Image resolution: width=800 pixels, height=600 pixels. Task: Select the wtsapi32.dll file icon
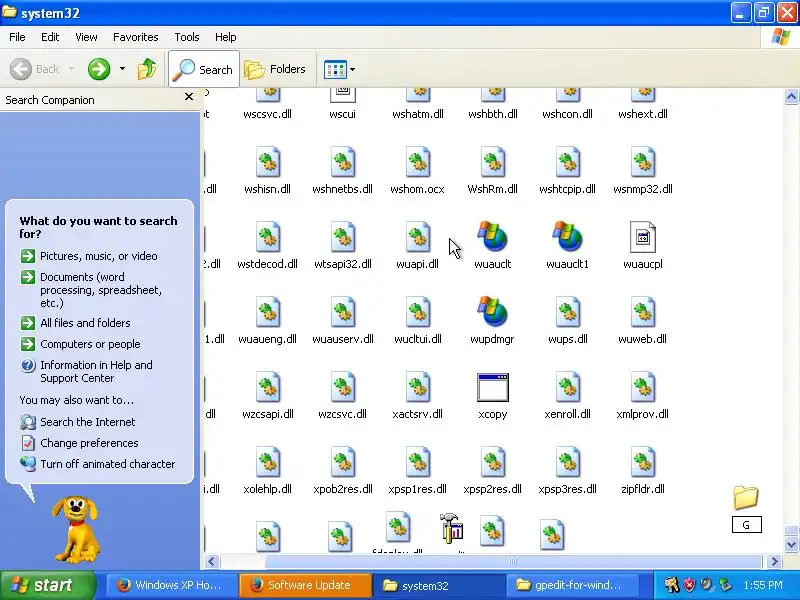(x=342, y=237)
